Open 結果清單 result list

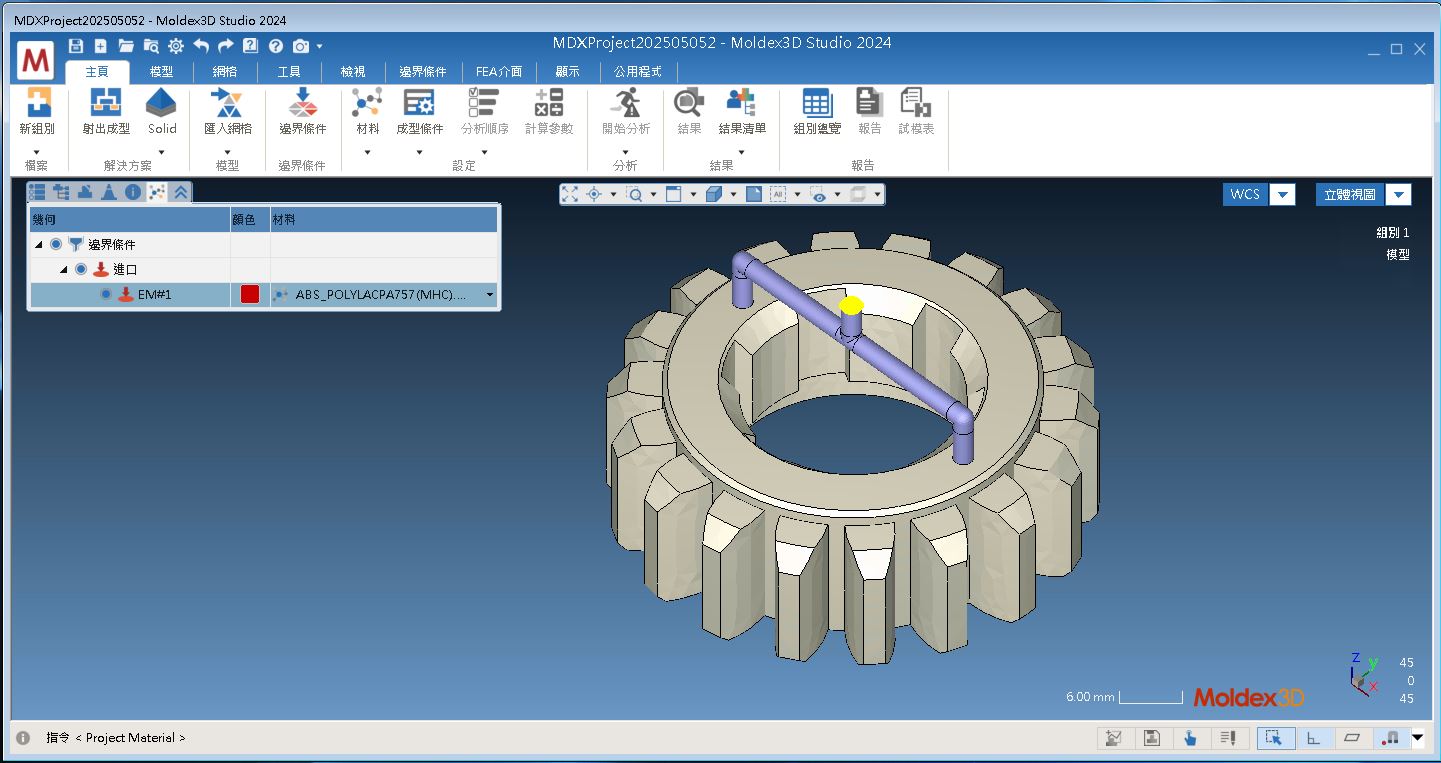(x=742, y=111)
